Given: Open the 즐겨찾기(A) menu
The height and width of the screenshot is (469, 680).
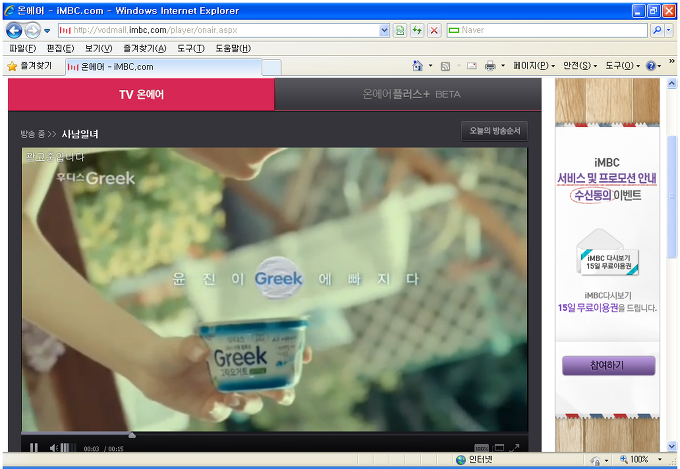Looking at the screenshot, I should click(x=144, y=48).
